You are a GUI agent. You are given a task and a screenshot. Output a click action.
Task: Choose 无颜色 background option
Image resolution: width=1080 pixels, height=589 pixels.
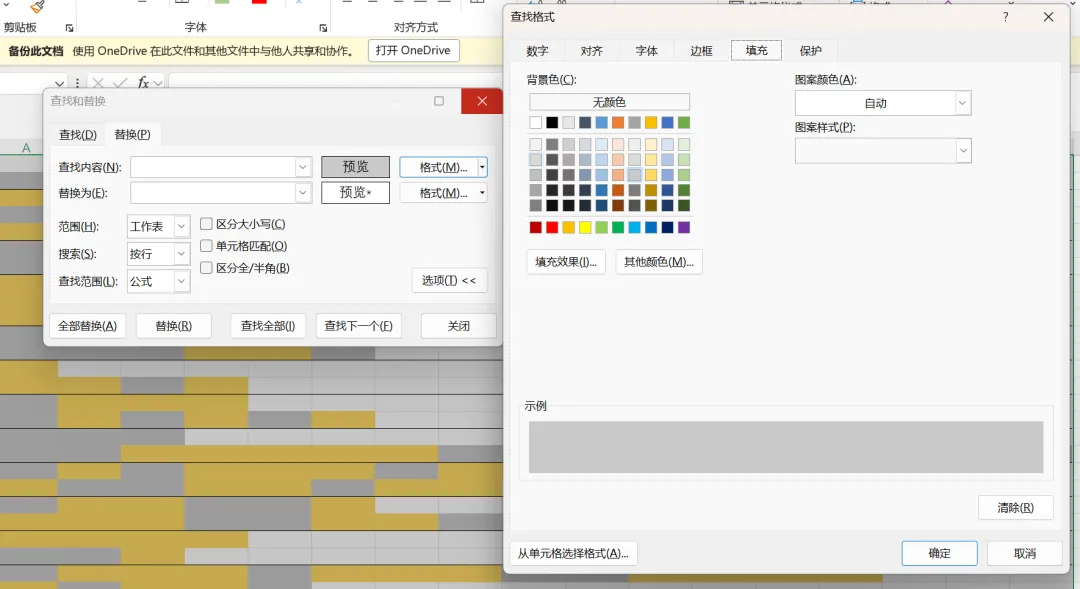coord(609,102)
